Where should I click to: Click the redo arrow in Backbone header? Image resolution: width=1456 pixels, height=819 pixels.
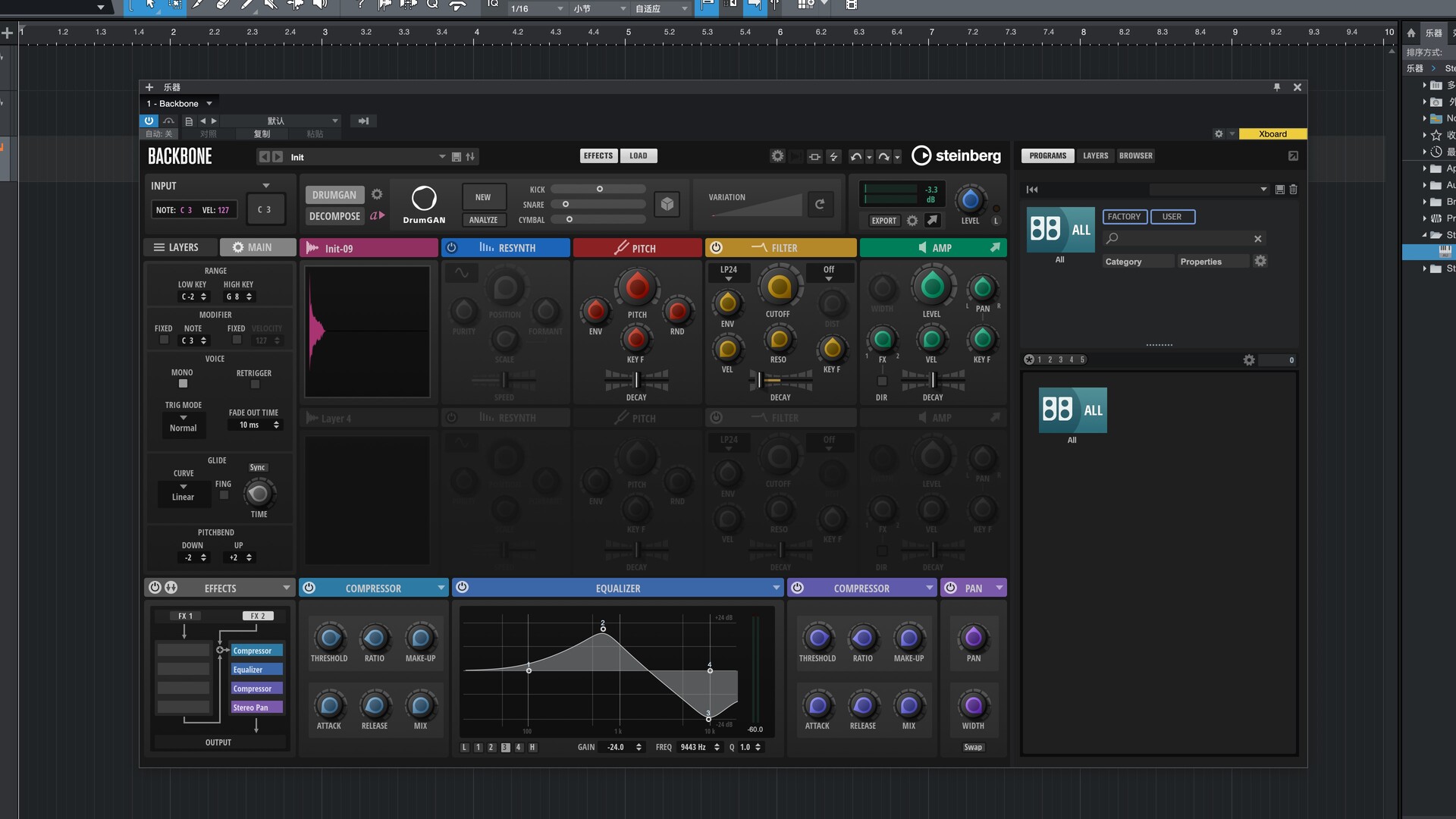coord(883,156)
